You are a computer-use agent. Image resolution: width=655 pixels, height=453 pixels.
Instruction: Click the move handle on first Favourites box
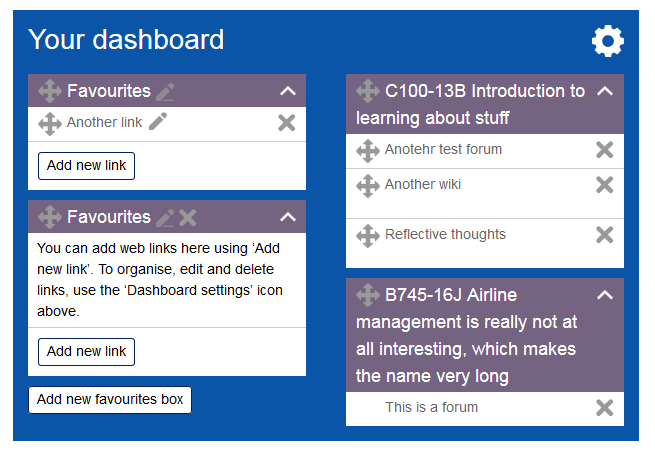click(x=50, y=91)
